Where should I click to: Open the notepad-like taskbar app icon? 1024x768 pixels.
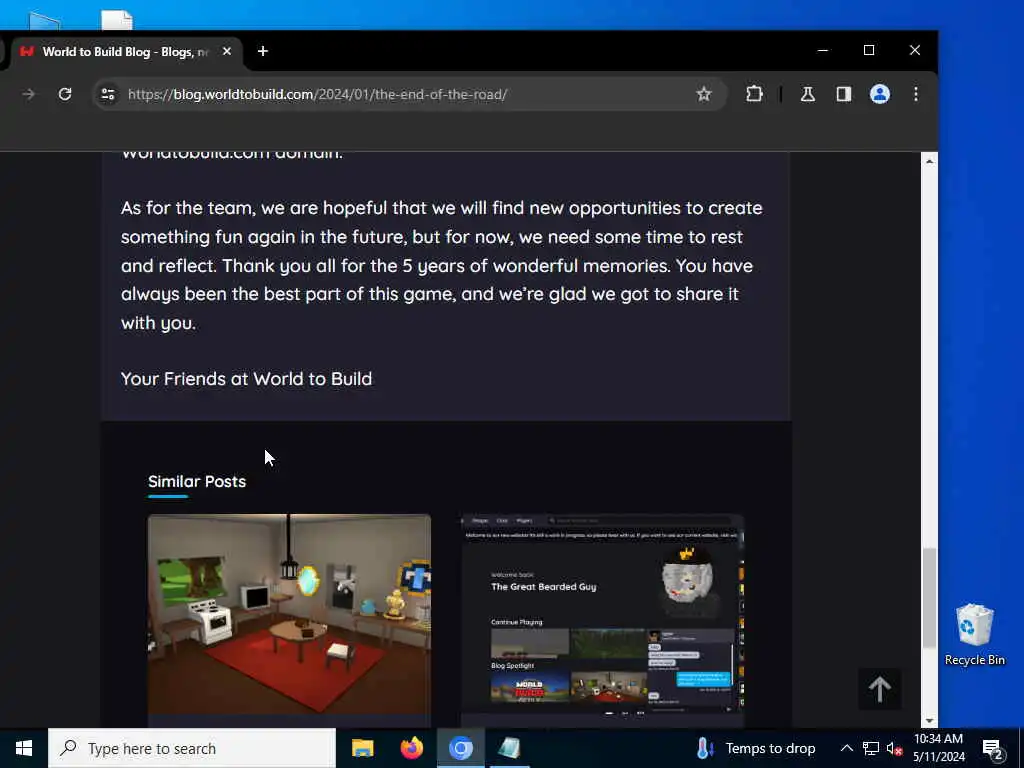(x=509, y=748)
